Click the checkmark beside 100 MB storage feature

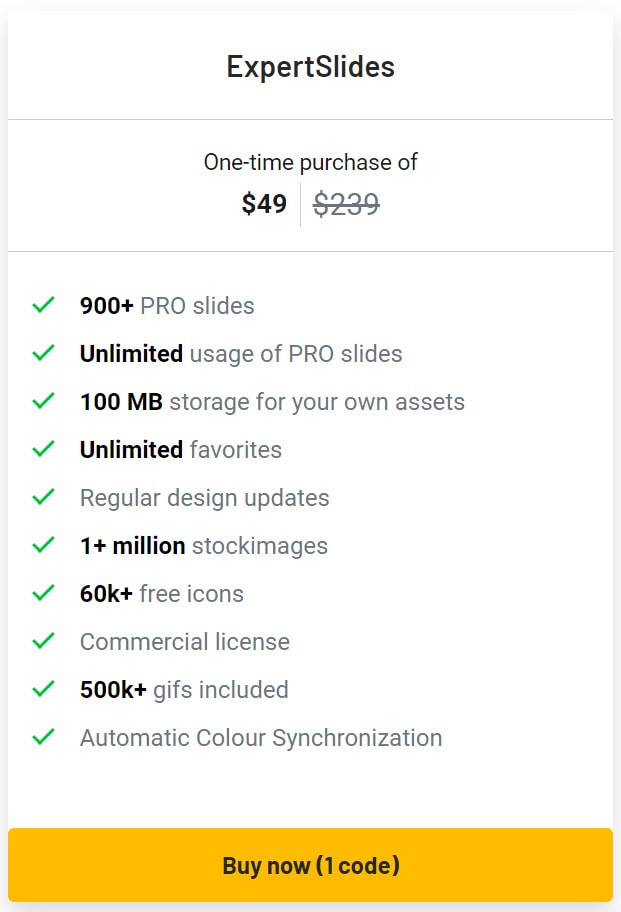[44, 401]
